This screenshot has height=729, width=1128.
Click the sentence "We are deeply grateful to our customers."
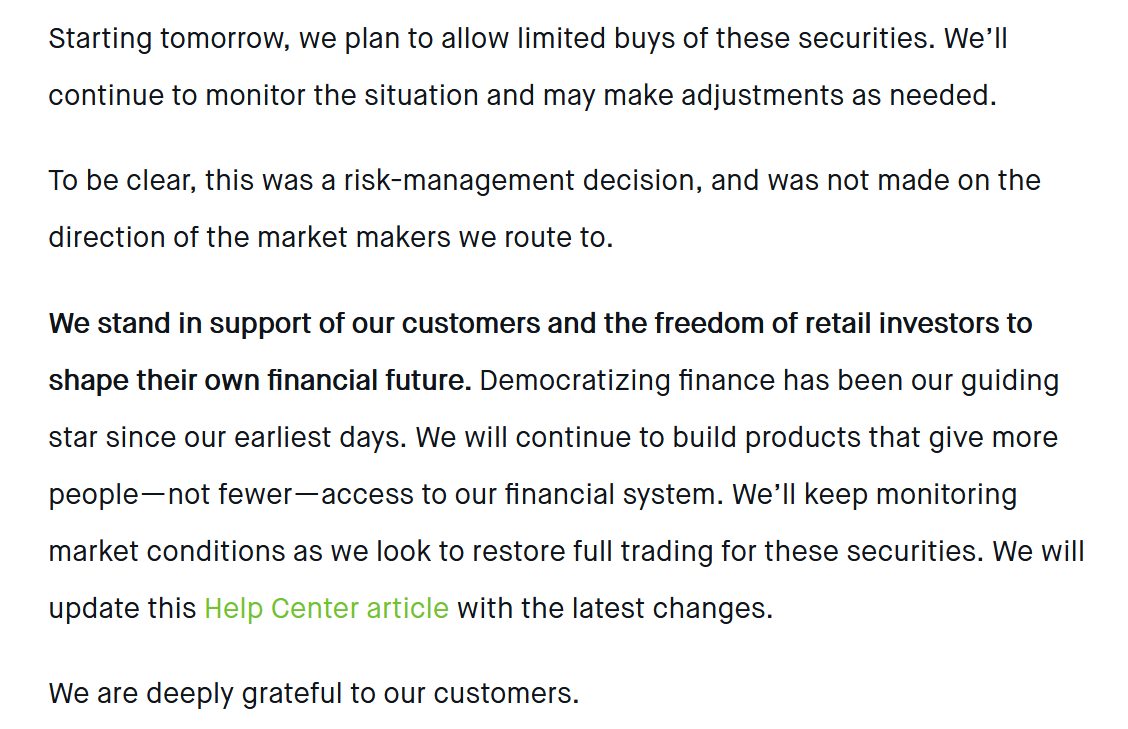(313, 693)
